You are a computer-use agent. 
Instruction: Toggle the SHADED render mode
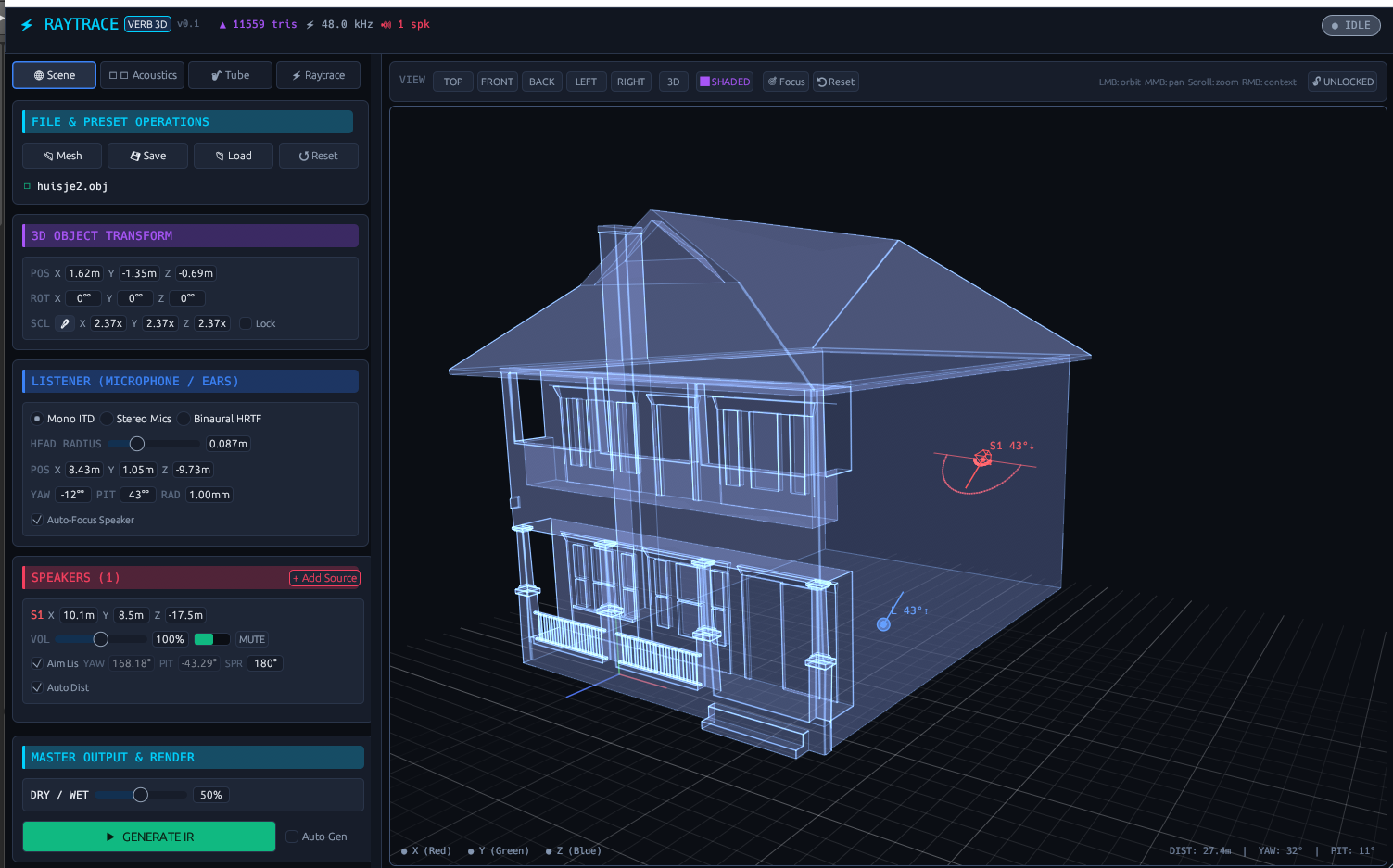725,82
